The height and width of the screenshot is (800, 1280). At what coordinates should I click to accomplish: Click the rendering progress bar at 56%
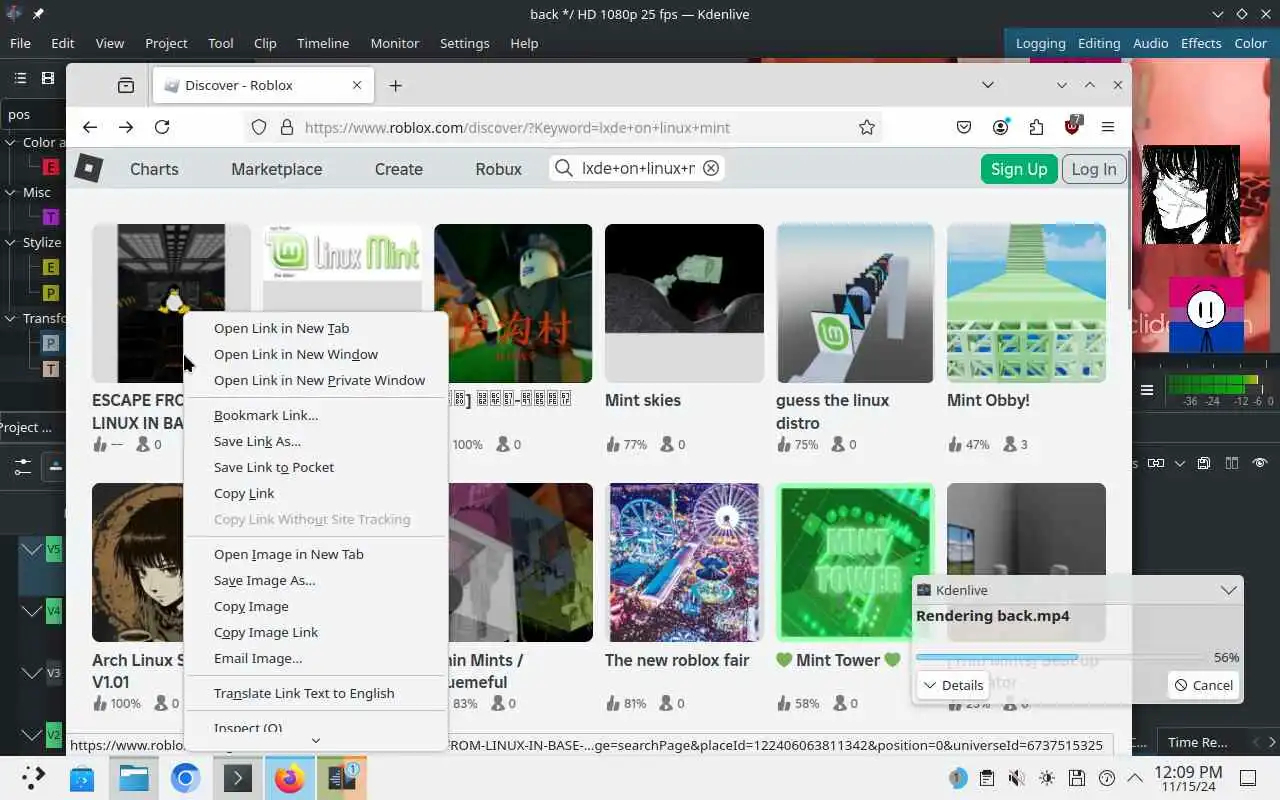point(1060,657)
